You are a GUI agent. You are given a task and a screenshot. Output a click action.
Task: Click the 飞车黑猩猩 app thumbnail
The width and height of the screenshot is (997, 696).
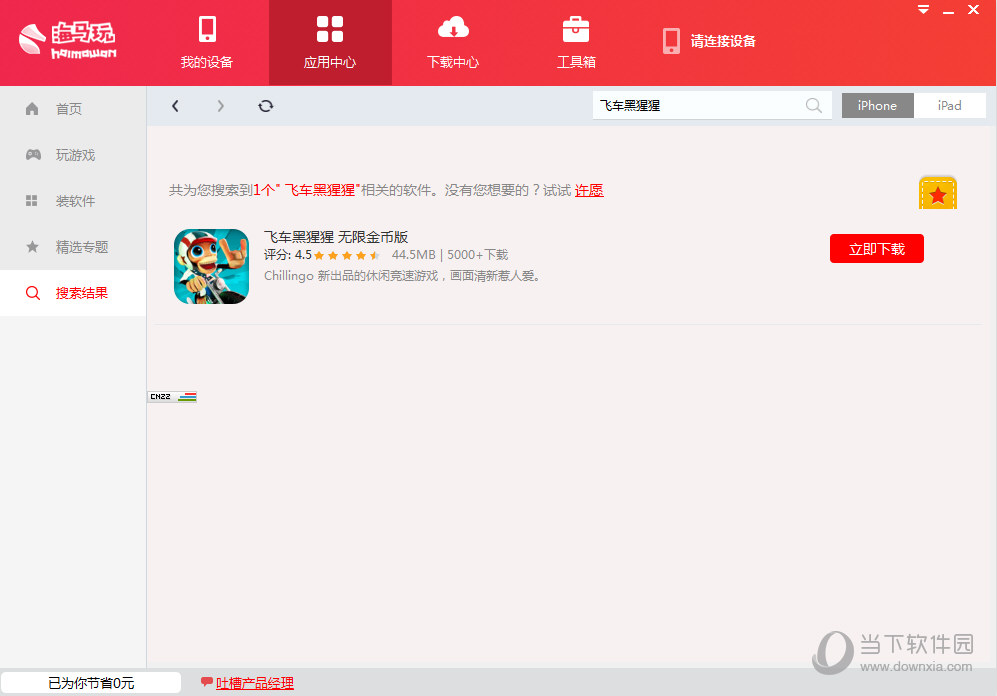pyautogui.click(x=211, y=266)
